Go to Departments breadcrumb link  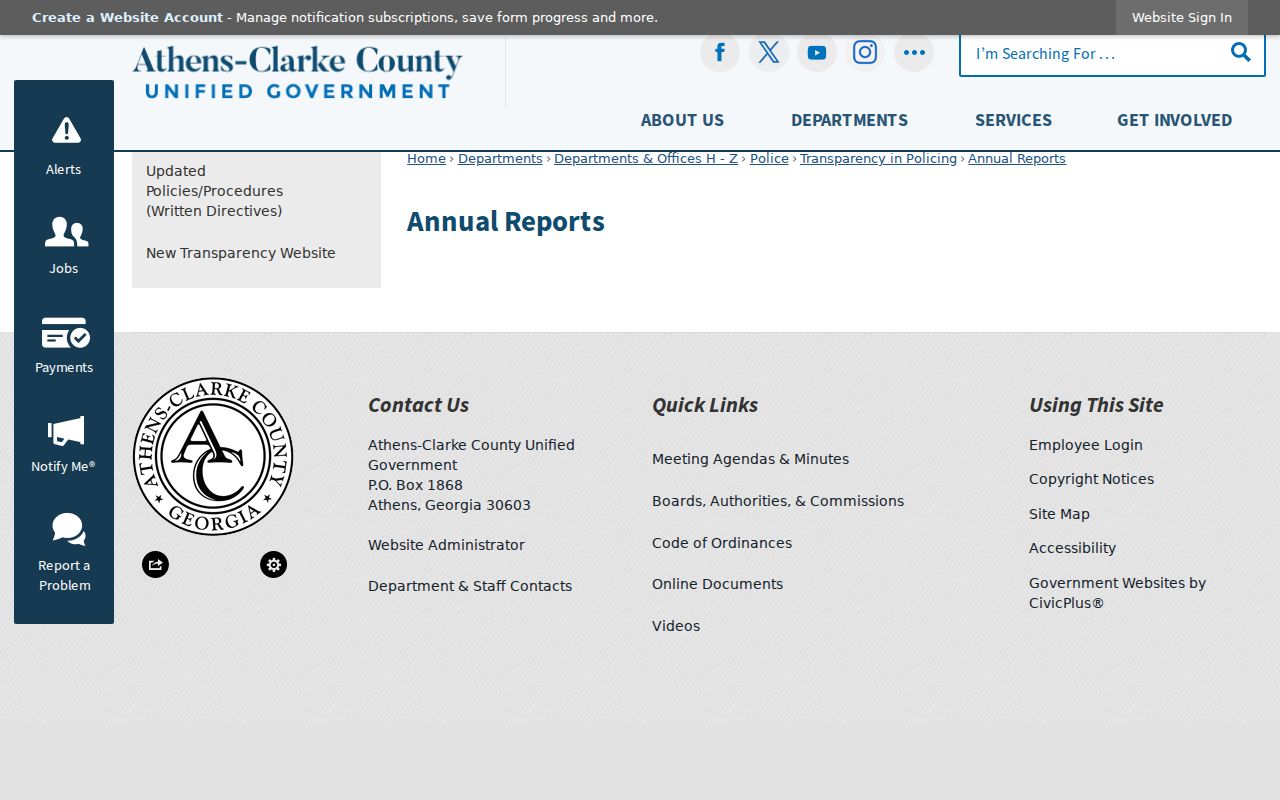pyautogui.click(x=500, y=159)
